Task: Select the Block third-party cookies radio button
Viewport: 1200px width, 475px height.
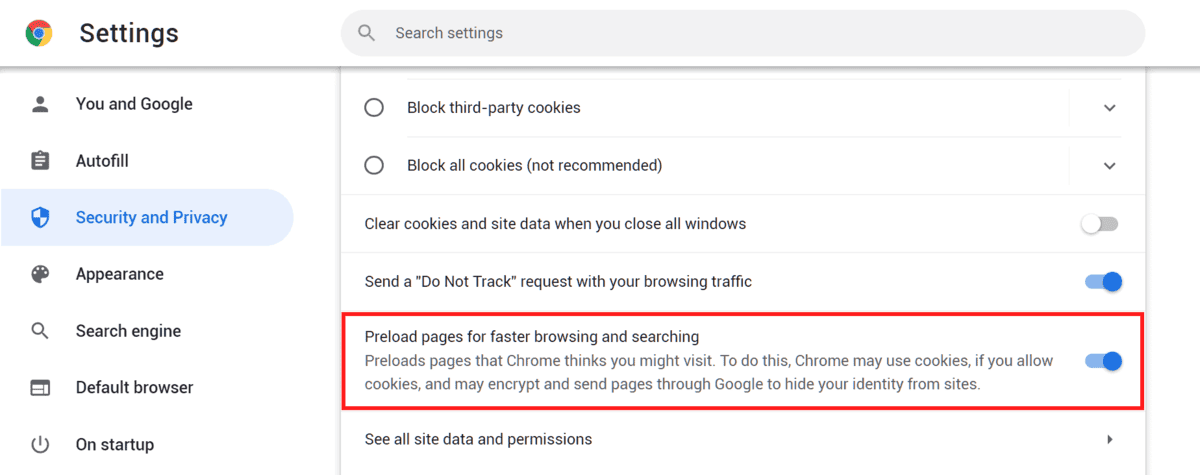Action: (374, 108)
